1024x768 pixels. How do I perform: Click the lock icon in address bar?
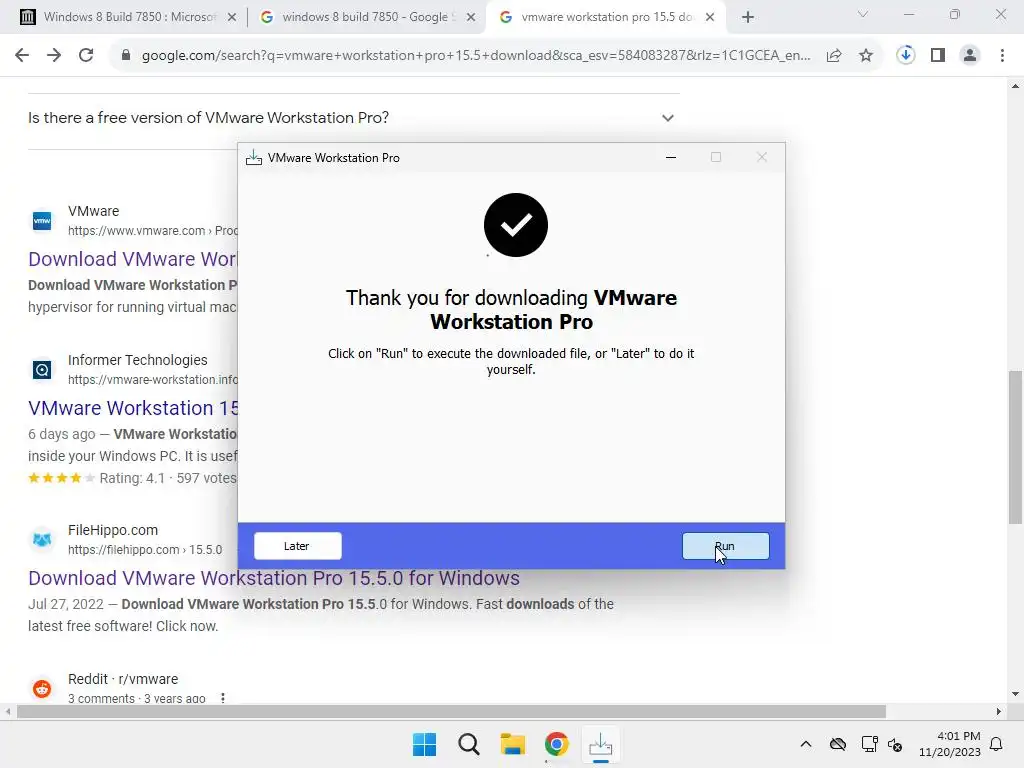pyautogui.click(x=126, y=56)
